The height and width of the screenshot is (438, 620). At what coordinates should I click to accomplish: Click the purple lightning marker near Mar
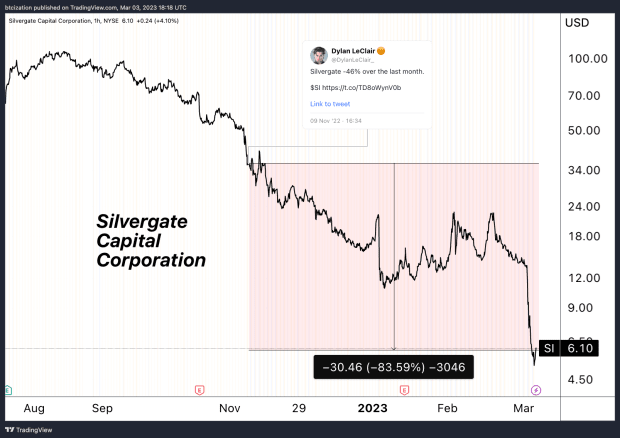tap(536, 388)
